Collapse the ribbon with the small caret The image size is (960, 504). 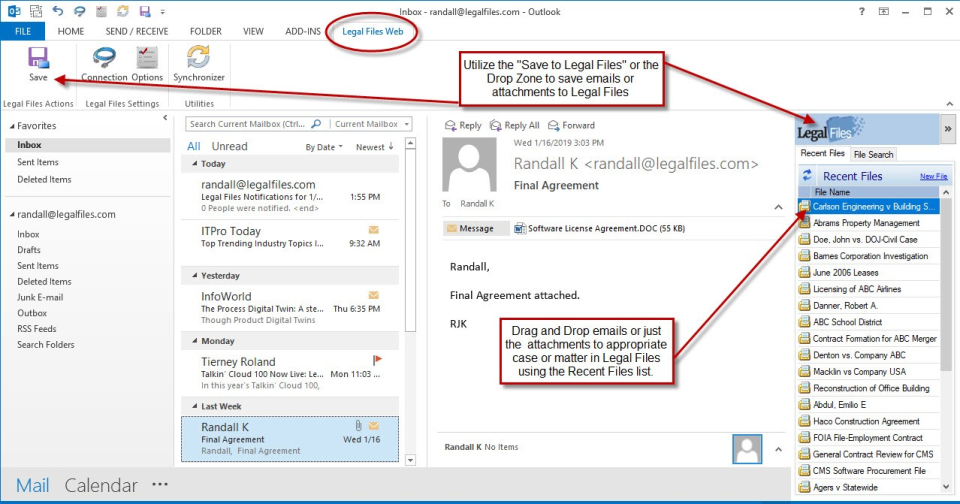click(x=950, y=104)
